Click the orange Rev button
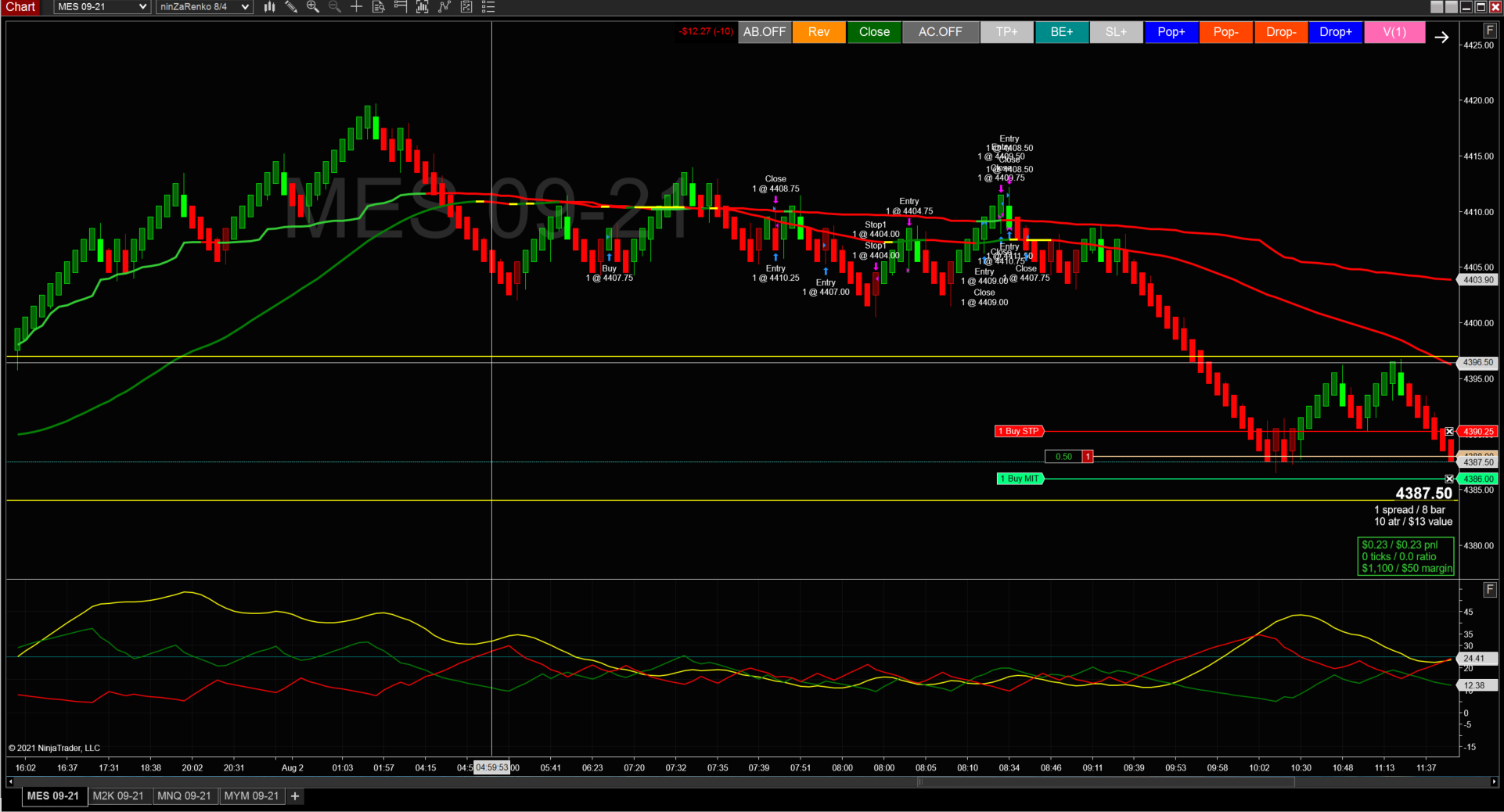 pyautogui.click(x=819, y=32)
